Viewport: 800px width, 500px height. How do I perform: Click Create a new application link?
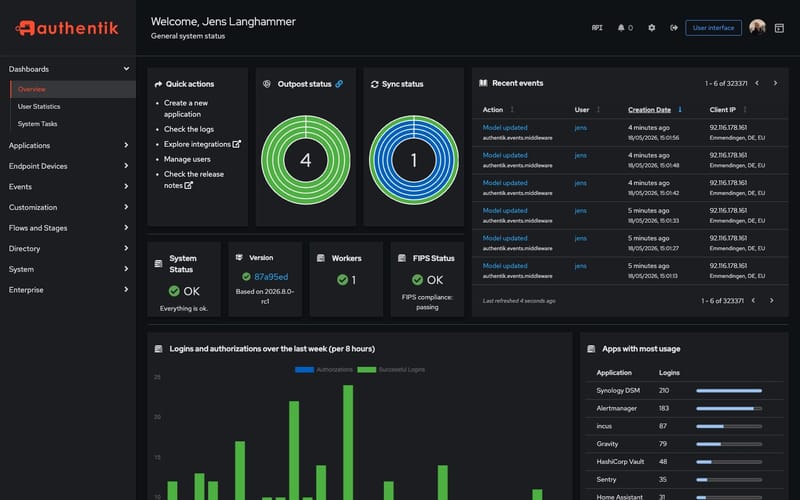[x=186, y=109]
